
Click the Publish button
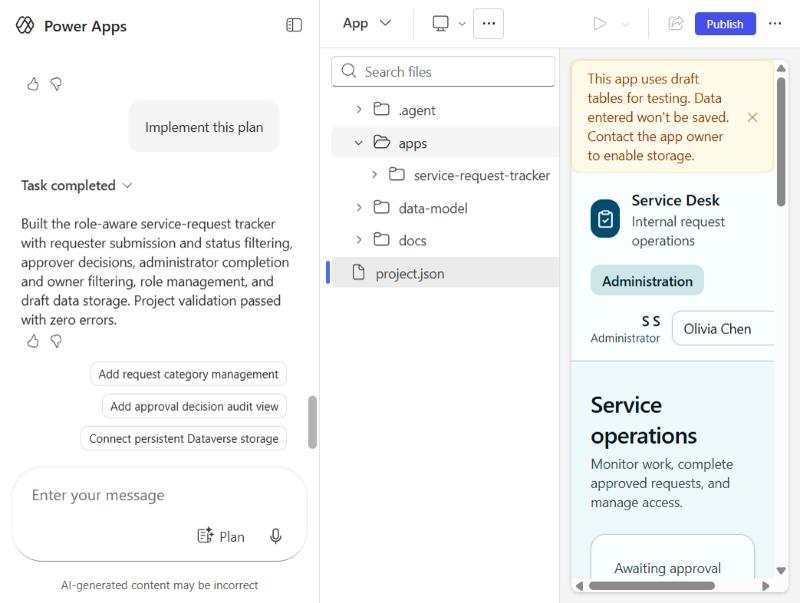725,23
